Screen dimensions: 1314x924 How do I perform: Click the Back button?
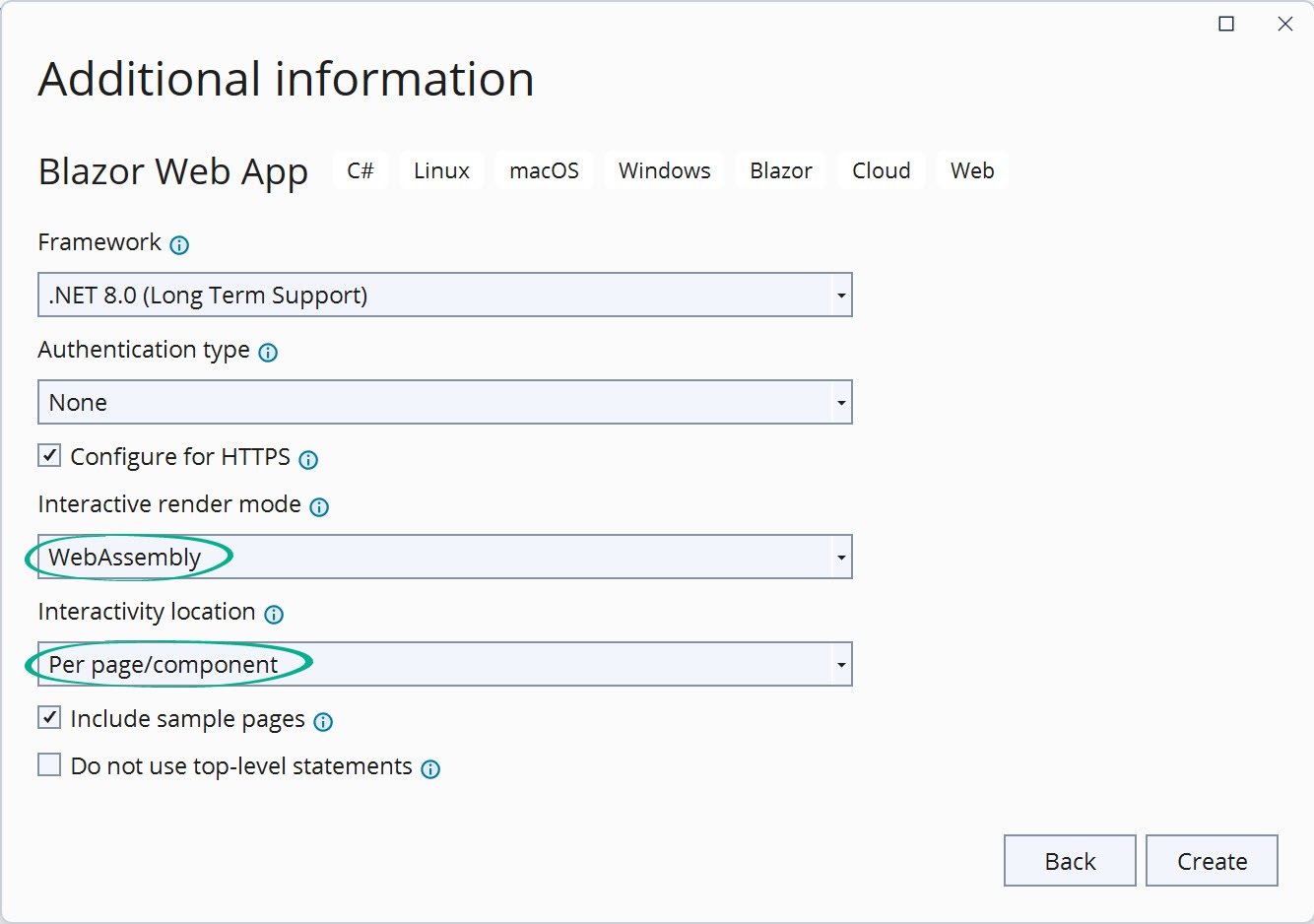pyautogui.click(x=1070, y=861)
